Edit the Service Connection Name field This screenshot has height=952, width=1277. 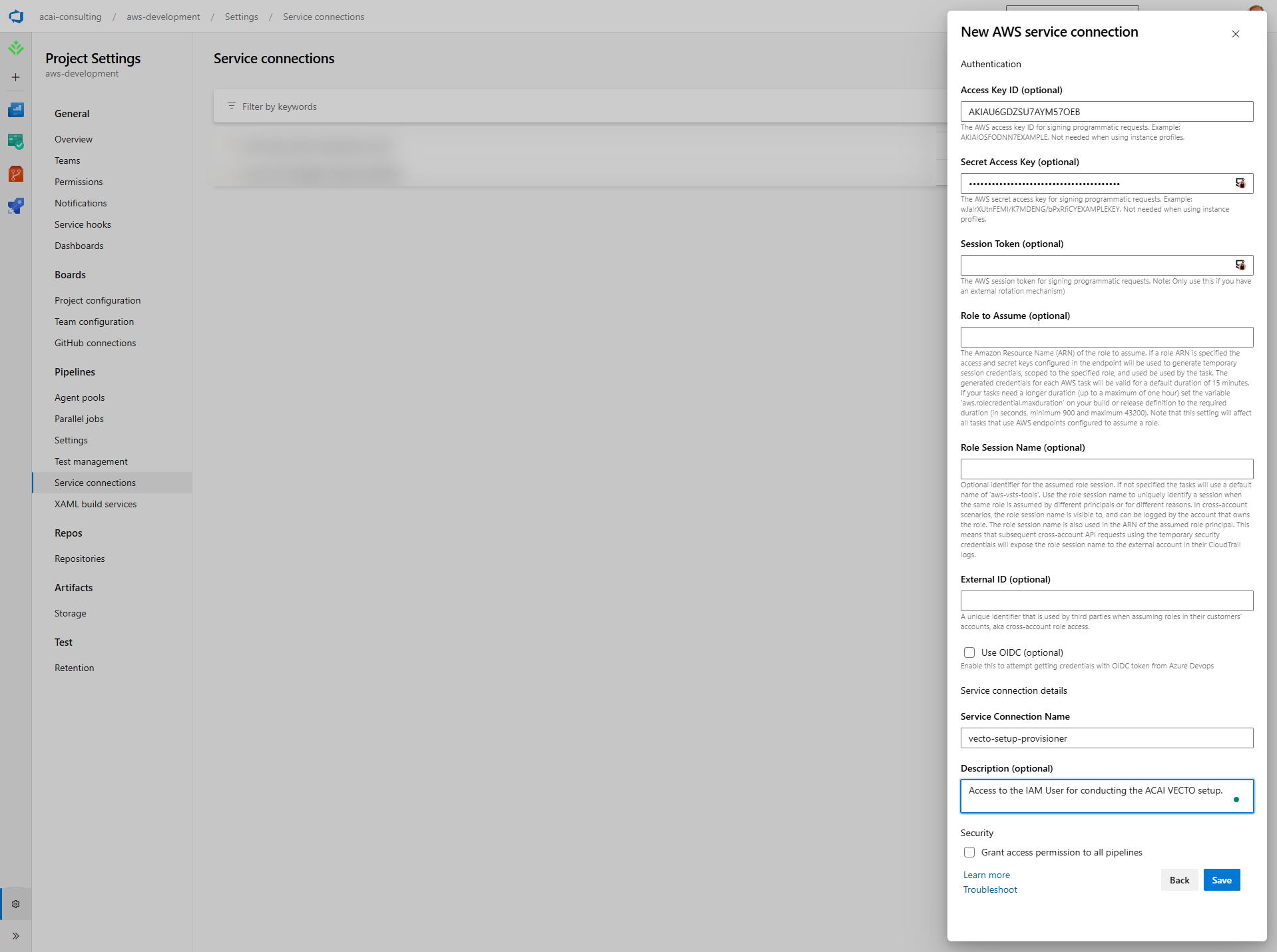click(1107, 738)
